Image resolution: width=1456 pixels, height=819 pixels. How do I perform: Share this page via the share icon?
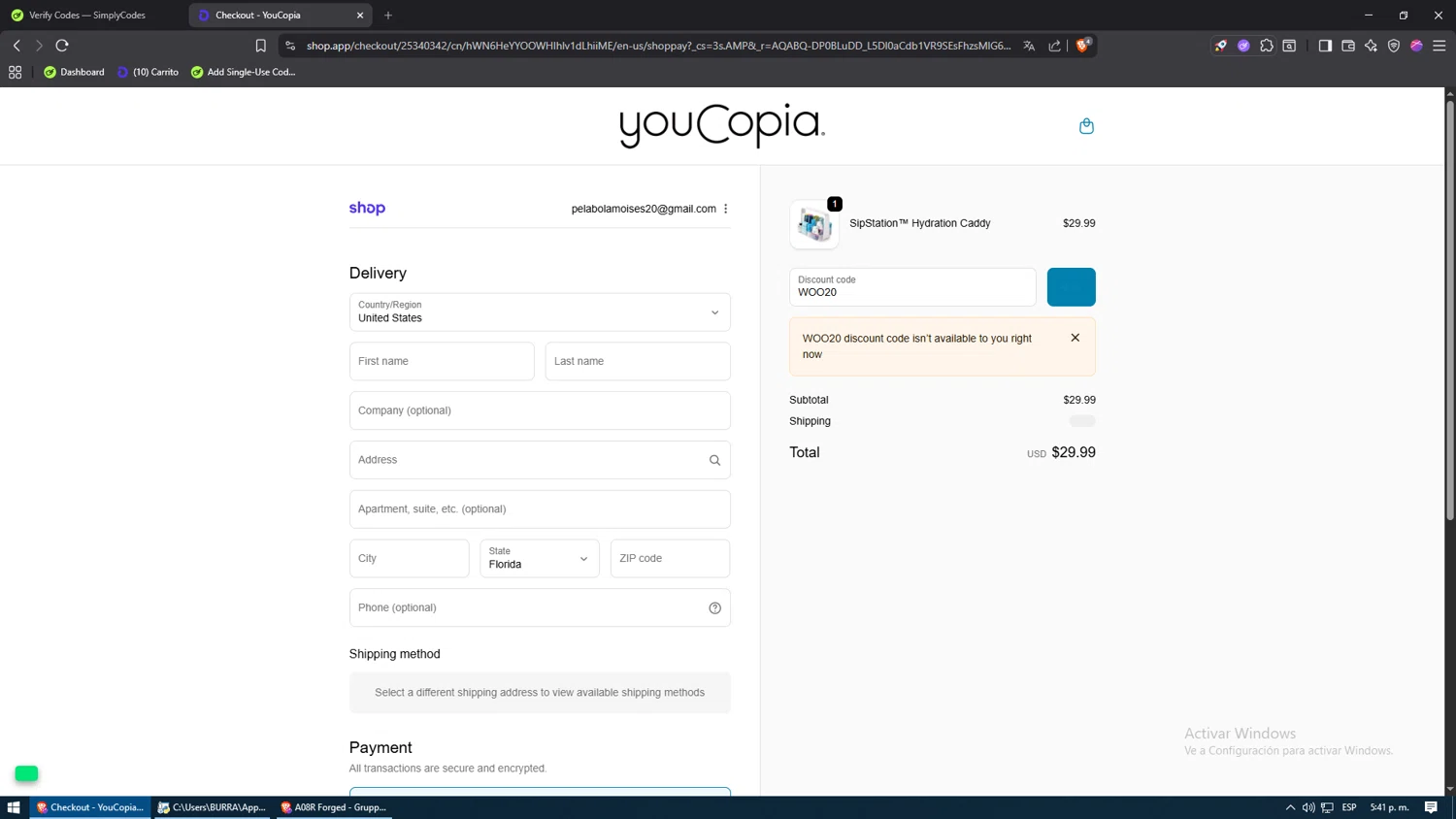click(x=1054, y=46)
